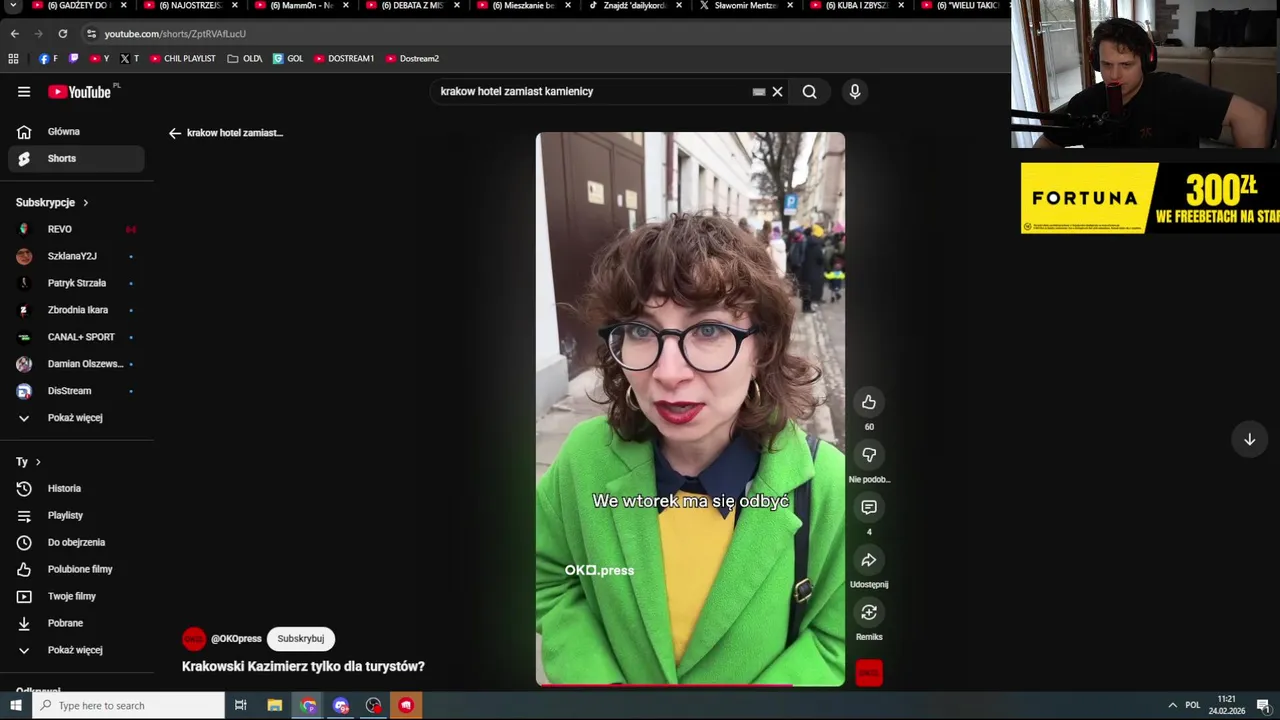This screenshot has height=720, width=1280.
Task: Click the address bar URL
Action: point(175,34)
